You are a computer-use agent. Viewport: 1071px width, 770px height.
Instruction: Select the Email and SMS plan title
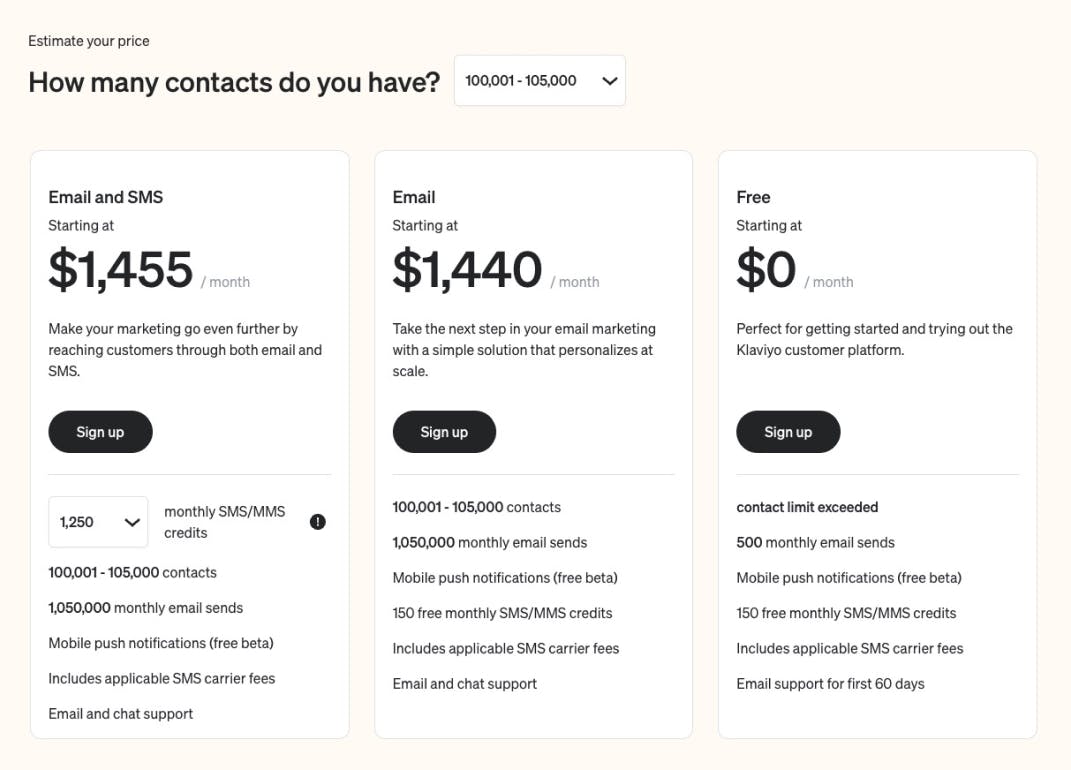pos(106,197)
